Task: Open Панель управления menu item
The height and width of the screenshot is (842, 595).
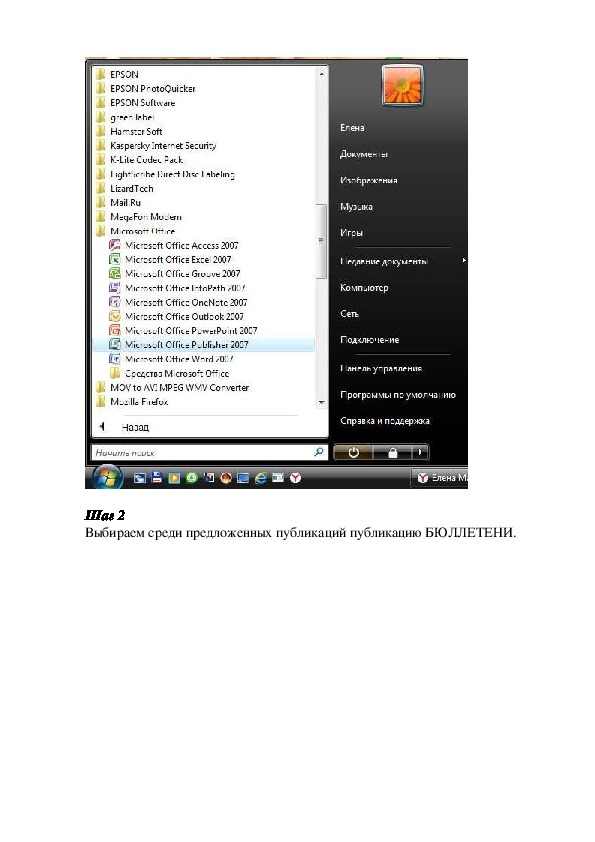Action: tap(381, 368)
